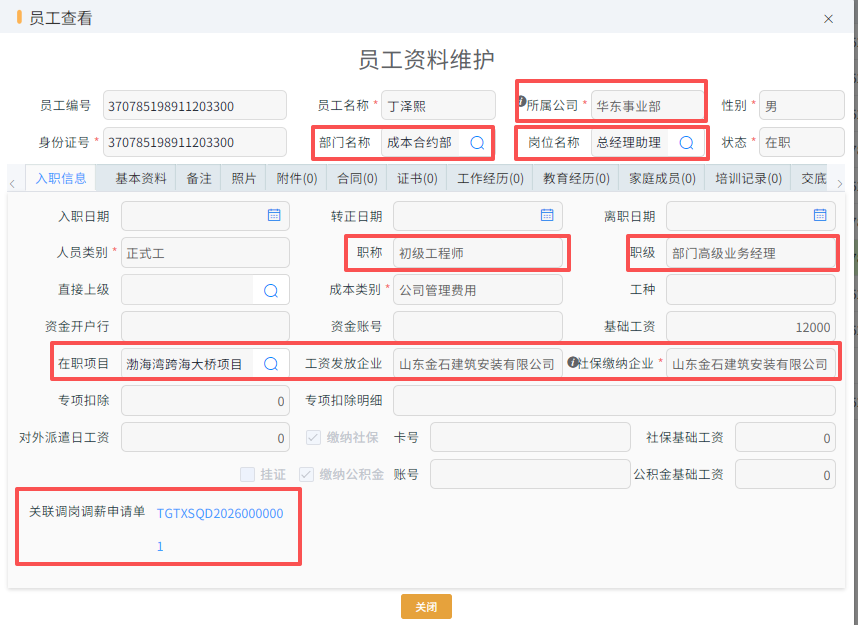Click the 所属公司 field showing 华东事业部
858x625 pixels.
tap(647, 106)
